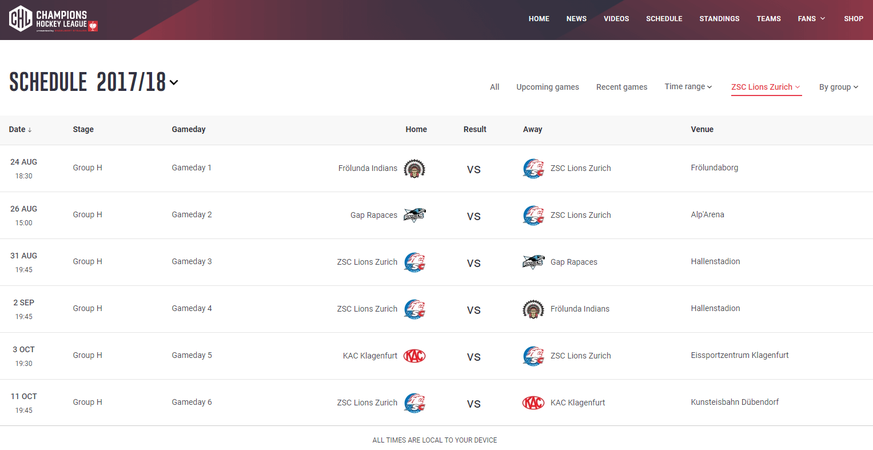873x450 pixels.
Task: Click KAC Klagenfurt home team, Gameday 5
Action: click(370, 355)
